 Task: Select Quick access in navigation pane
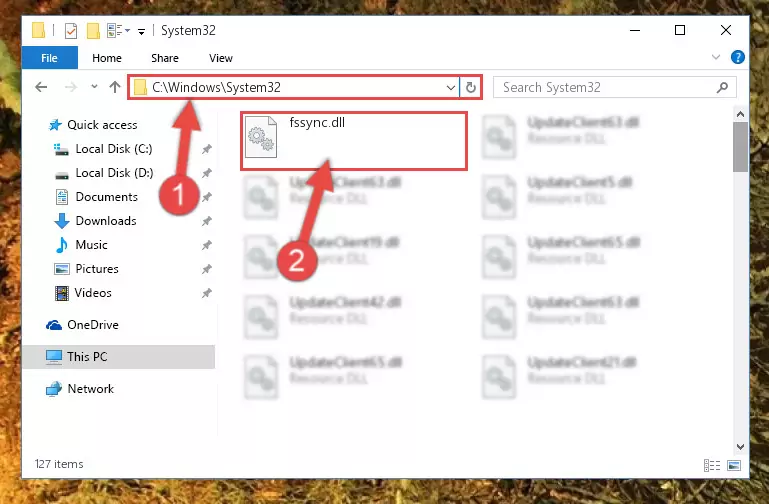103,125
